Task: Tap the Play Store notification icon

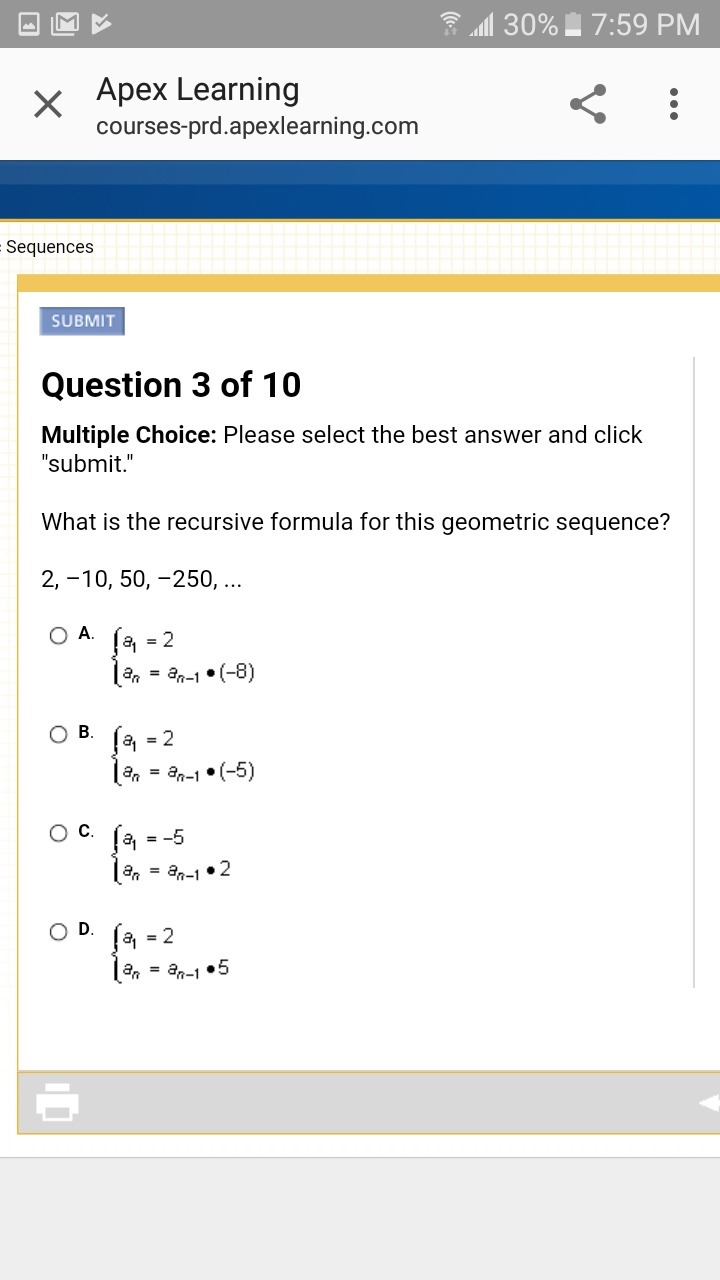Action: click(102, 24)
